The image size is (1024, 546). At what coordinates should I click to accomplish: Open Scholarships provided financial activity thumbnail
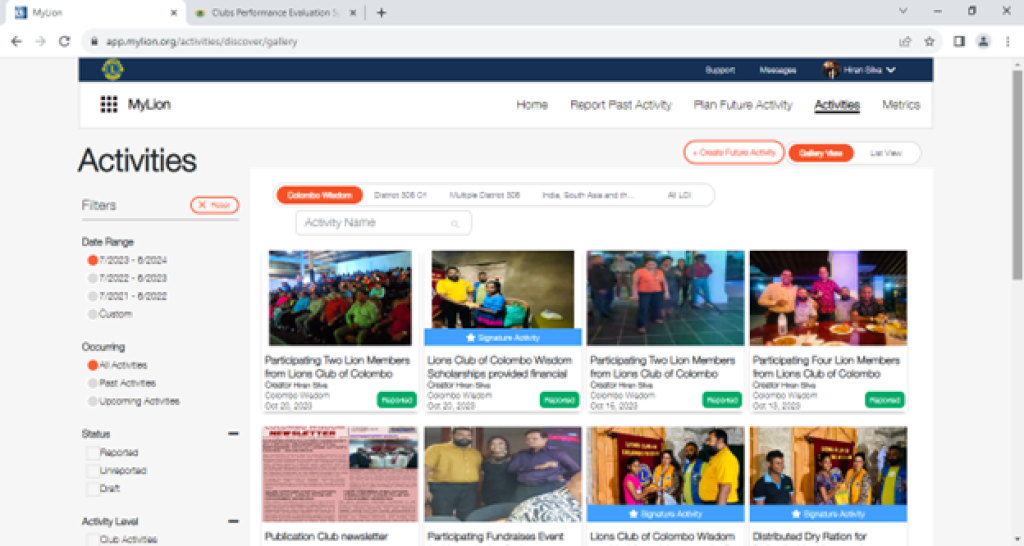click(x=502, y=290)
